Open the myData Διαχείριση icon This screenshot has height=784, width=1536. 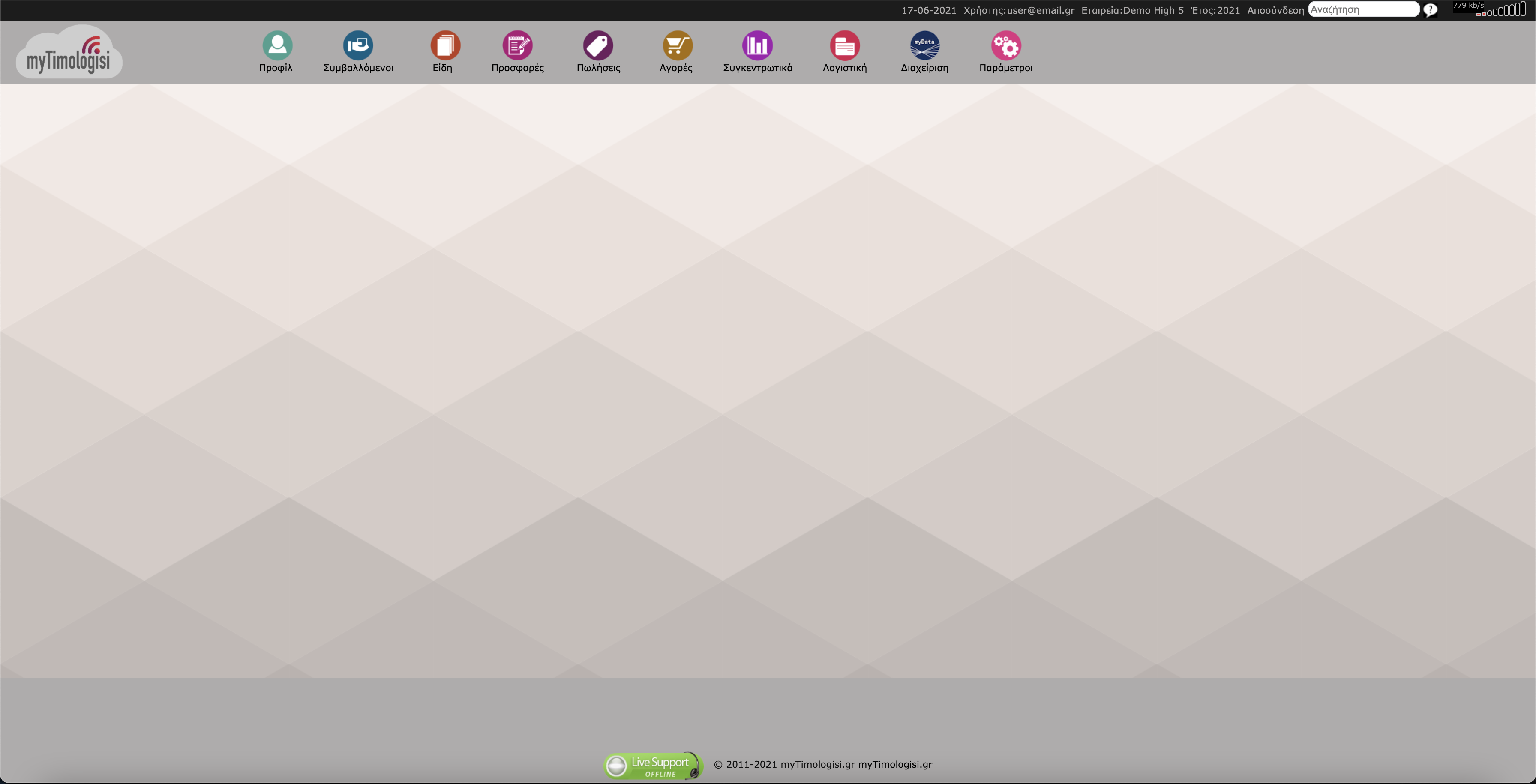[x=924, y=46]
